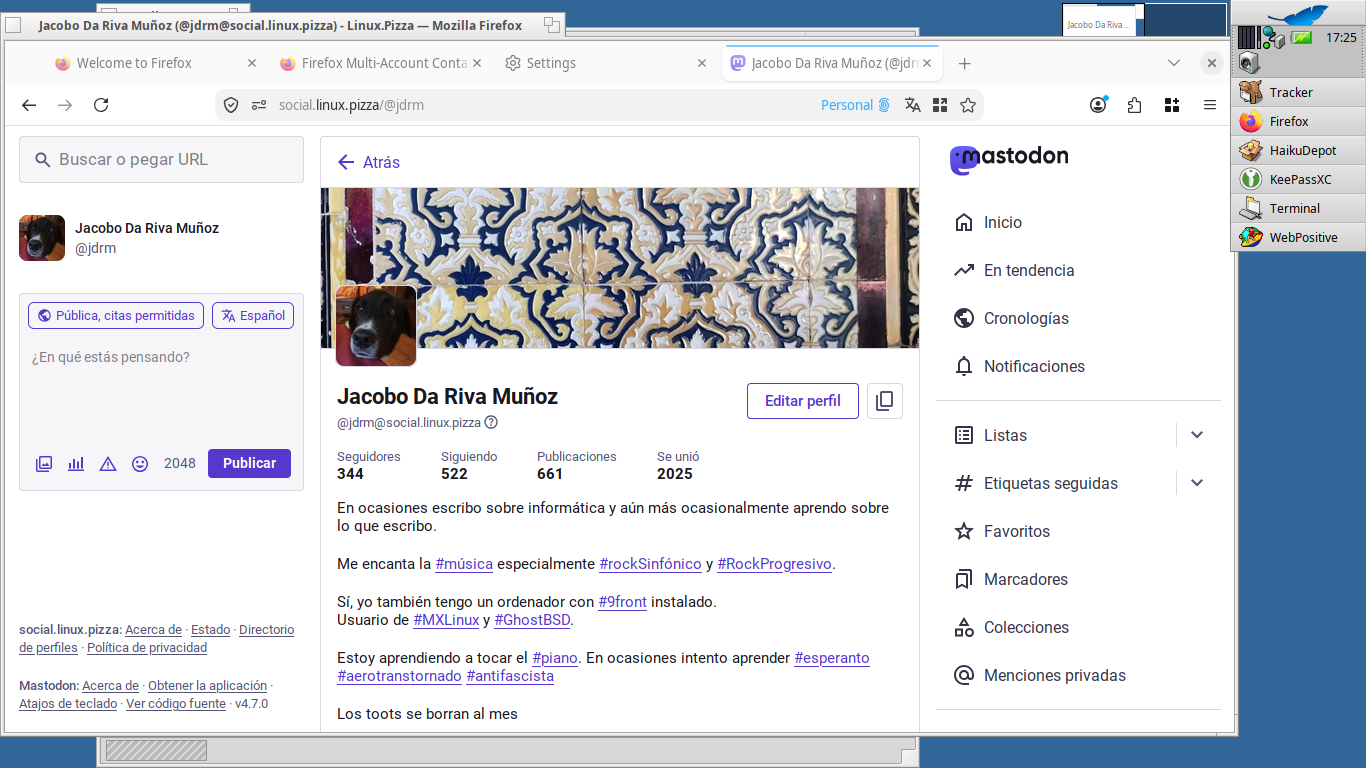Open the emoji picker
Image resolution: width=1366 pixels, height=768 pixels.
(140, 464)
